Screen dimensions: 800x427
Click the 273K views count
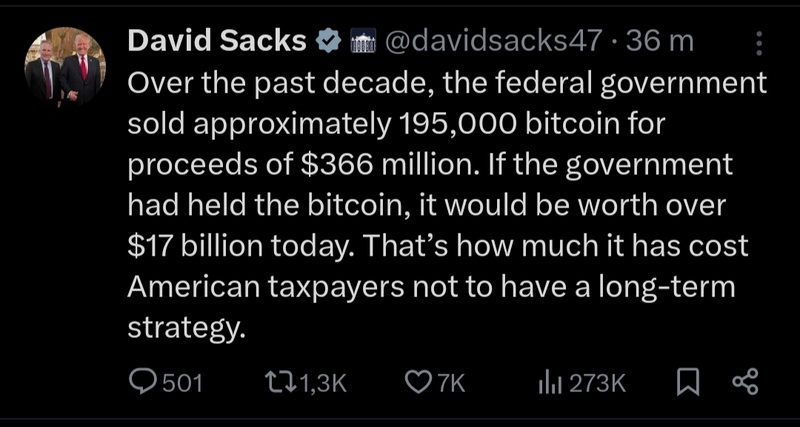tap(597, 382)
